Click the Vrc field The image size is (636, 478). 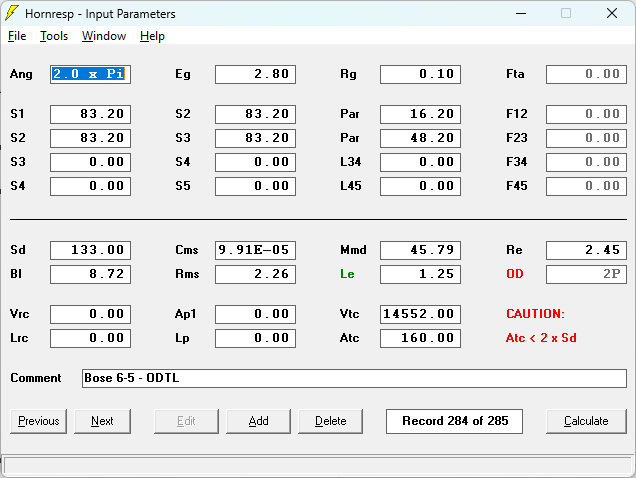point(90,314)
